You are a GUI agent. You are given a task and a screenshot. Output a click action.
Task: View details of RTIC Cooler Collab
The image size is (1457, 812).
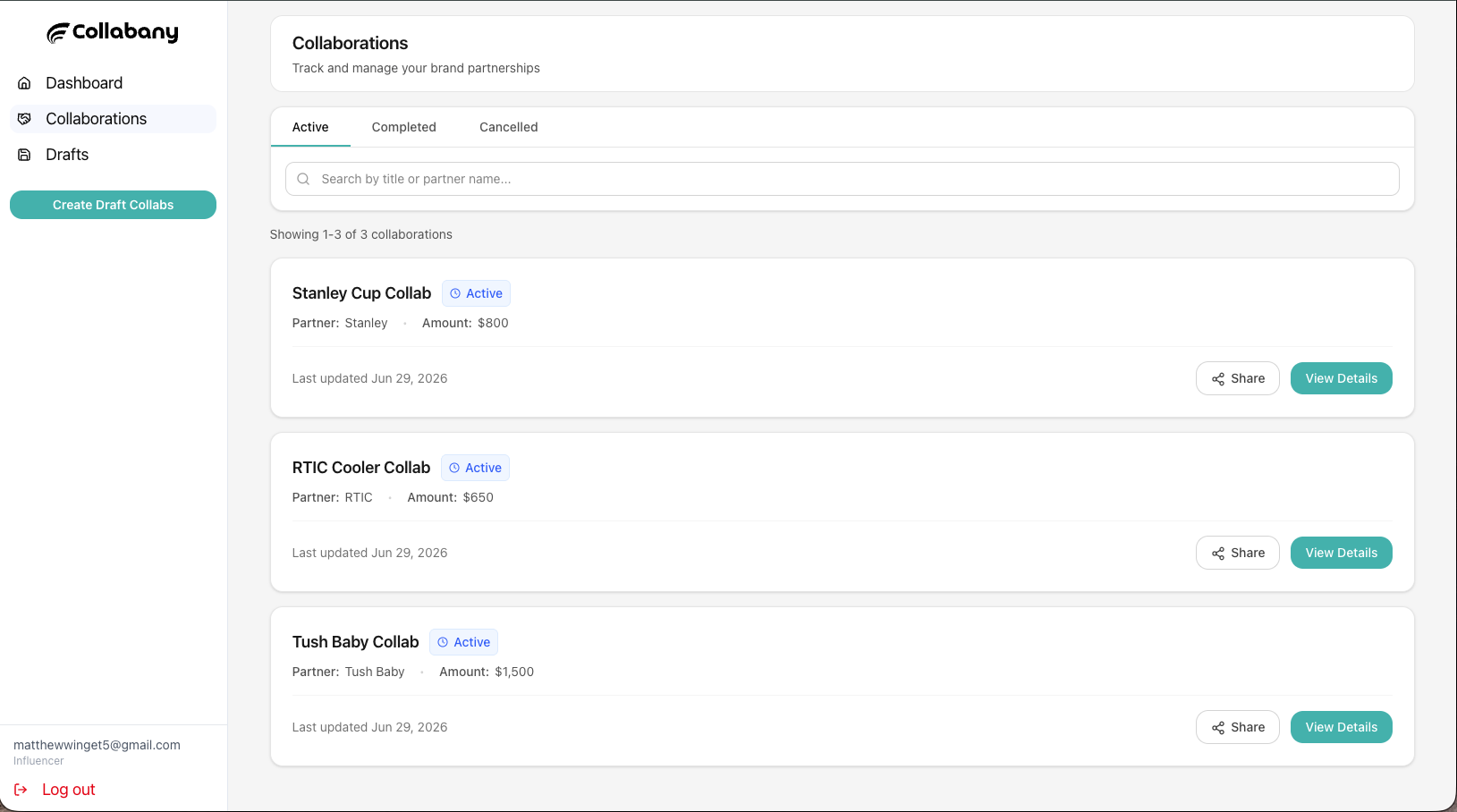pos(1342,553)
